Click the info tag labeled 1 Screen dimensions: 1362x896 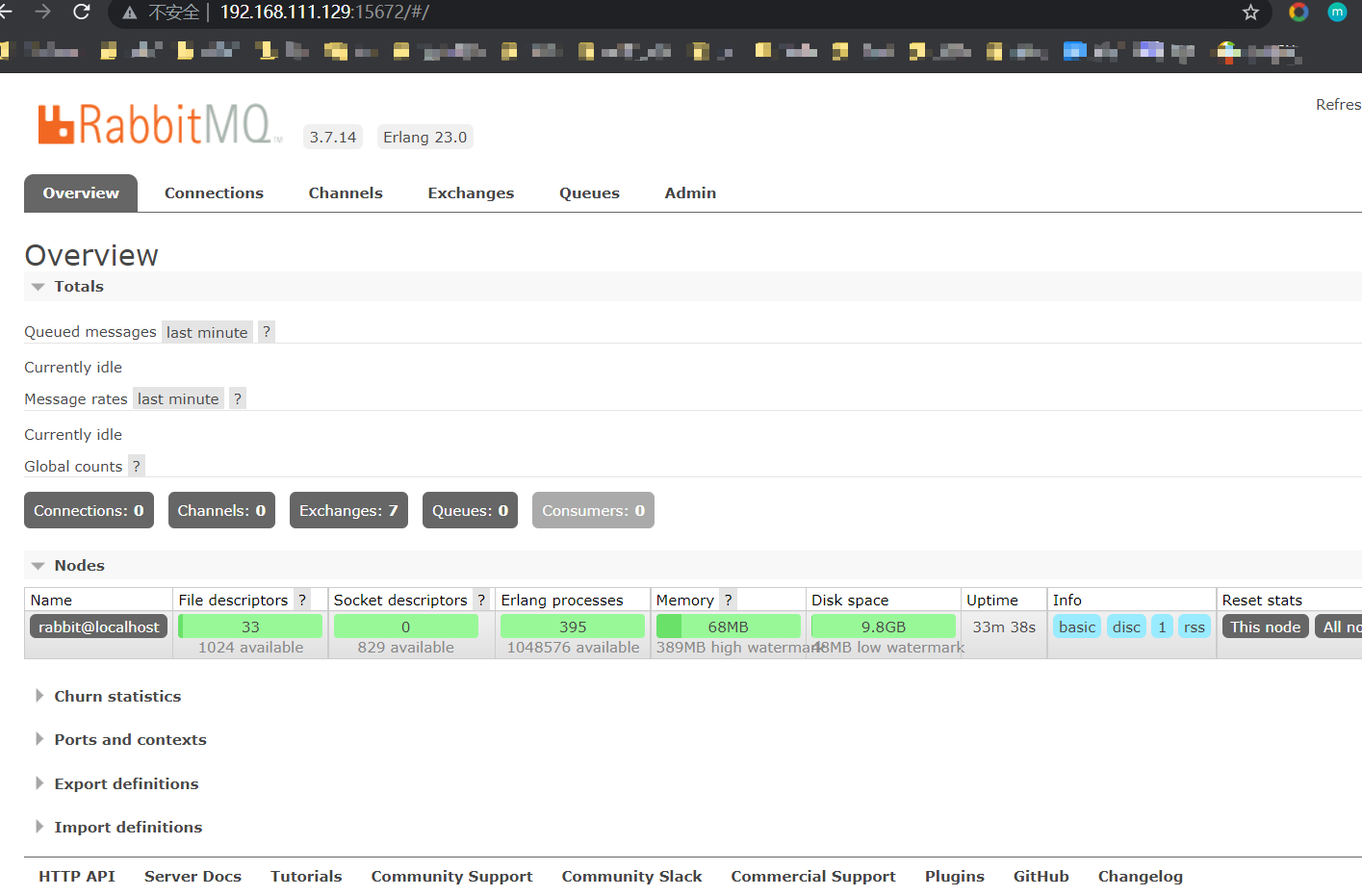[1162, 627]
